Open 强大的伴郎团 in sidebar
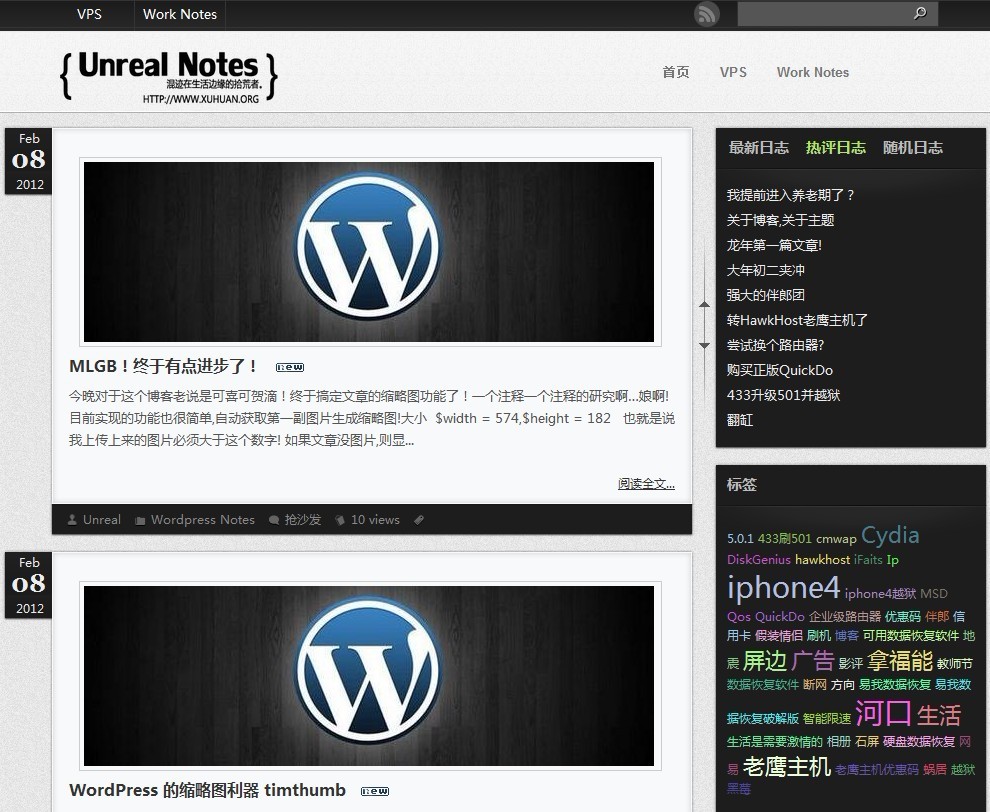Viewport: 990px width, 812px height. click(x=765, y=295)
